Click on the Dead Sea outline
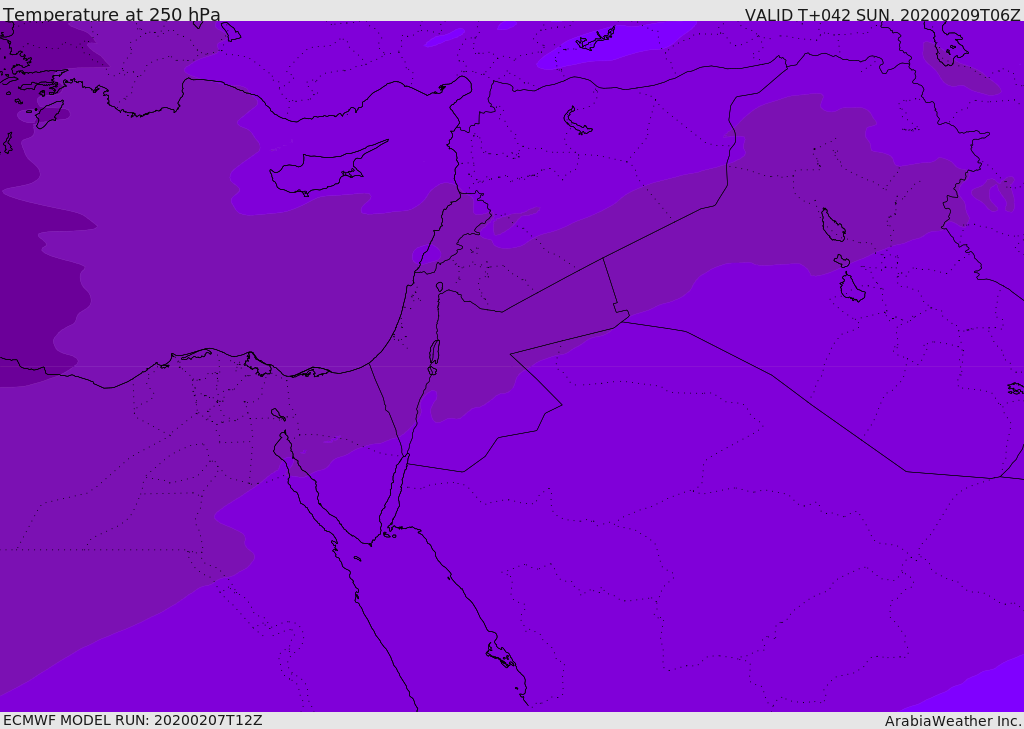 click(x=434, y=353)
